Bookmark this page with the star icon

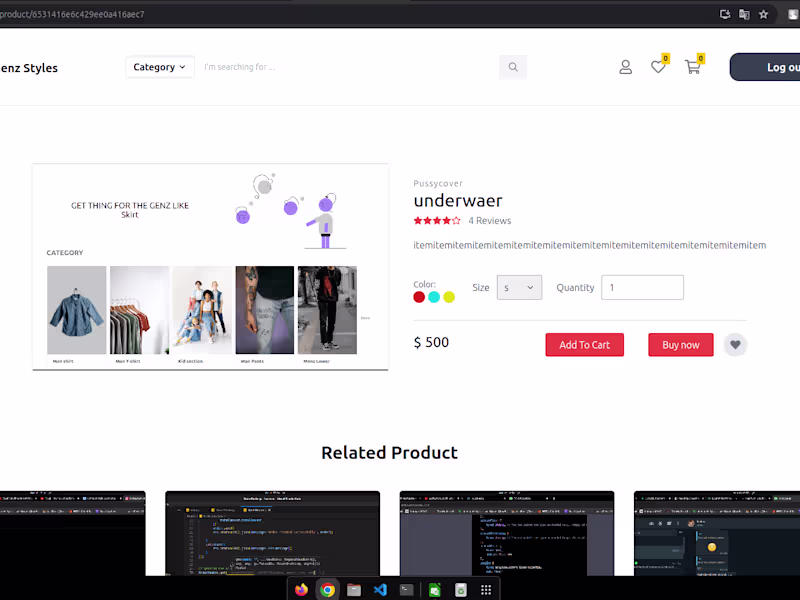click(763, 14)
